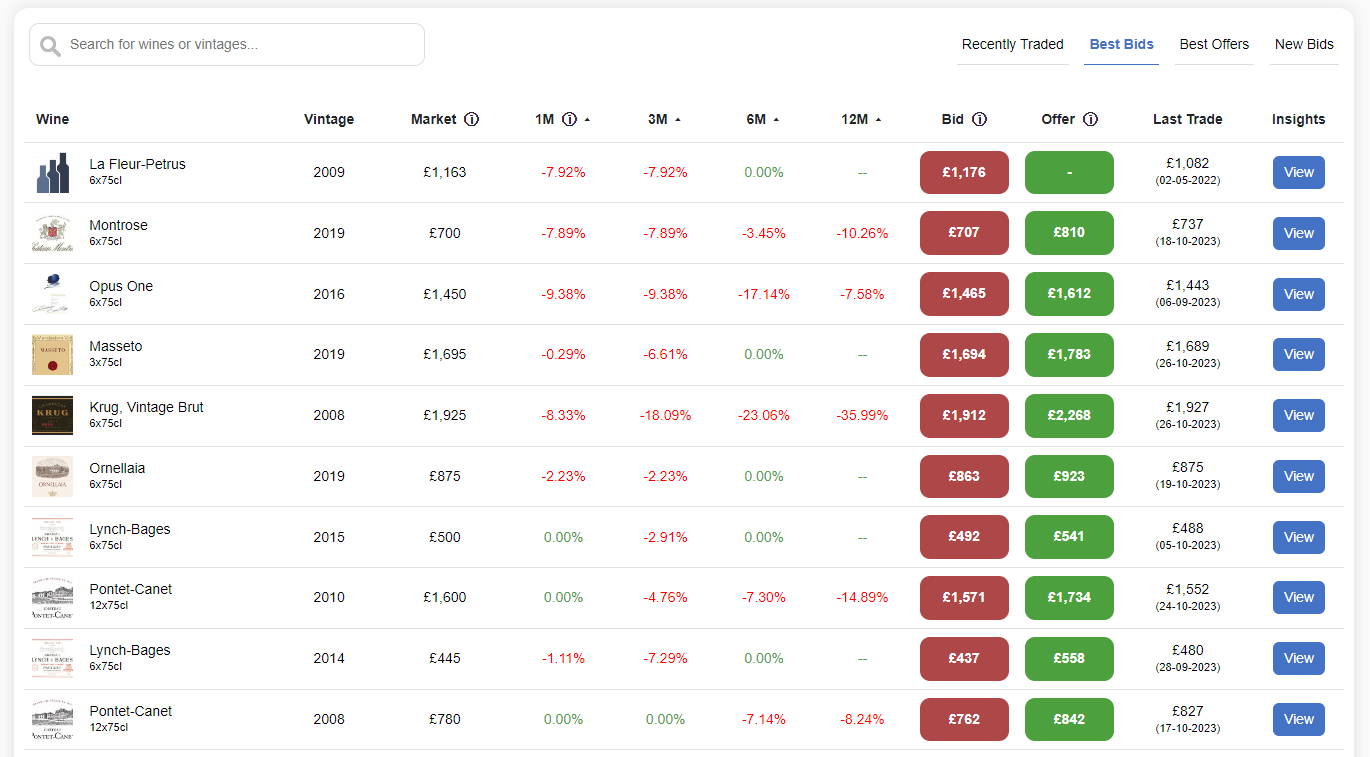Click the £492 Lynch-Bages bid
The height and width of the screenshot is (757, 1370).
click(964, 537)
